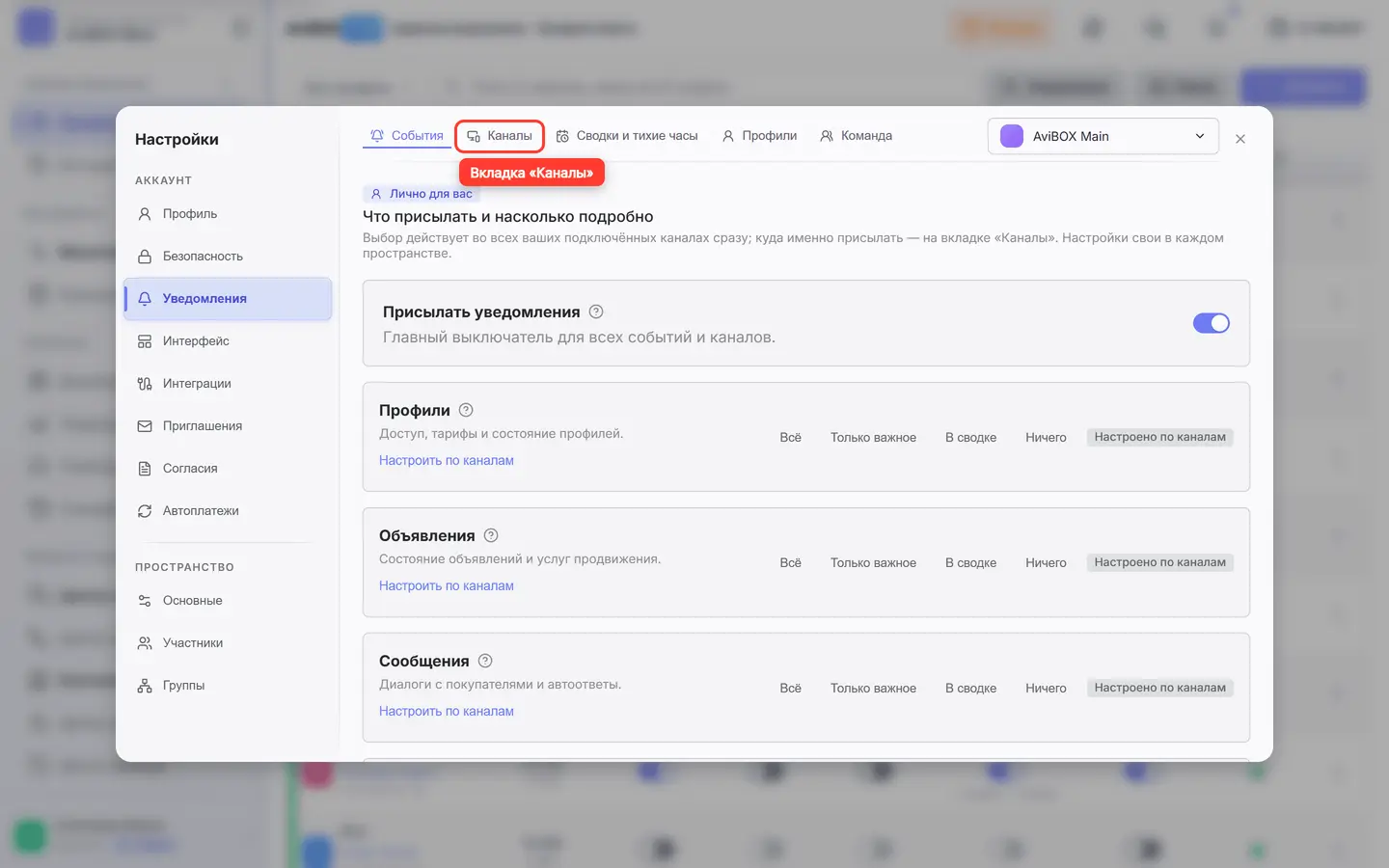Open the Сводки и тихие часы tab
Image resolution: width=1389 pixels, height=868 pixels.
click(627, 136)
